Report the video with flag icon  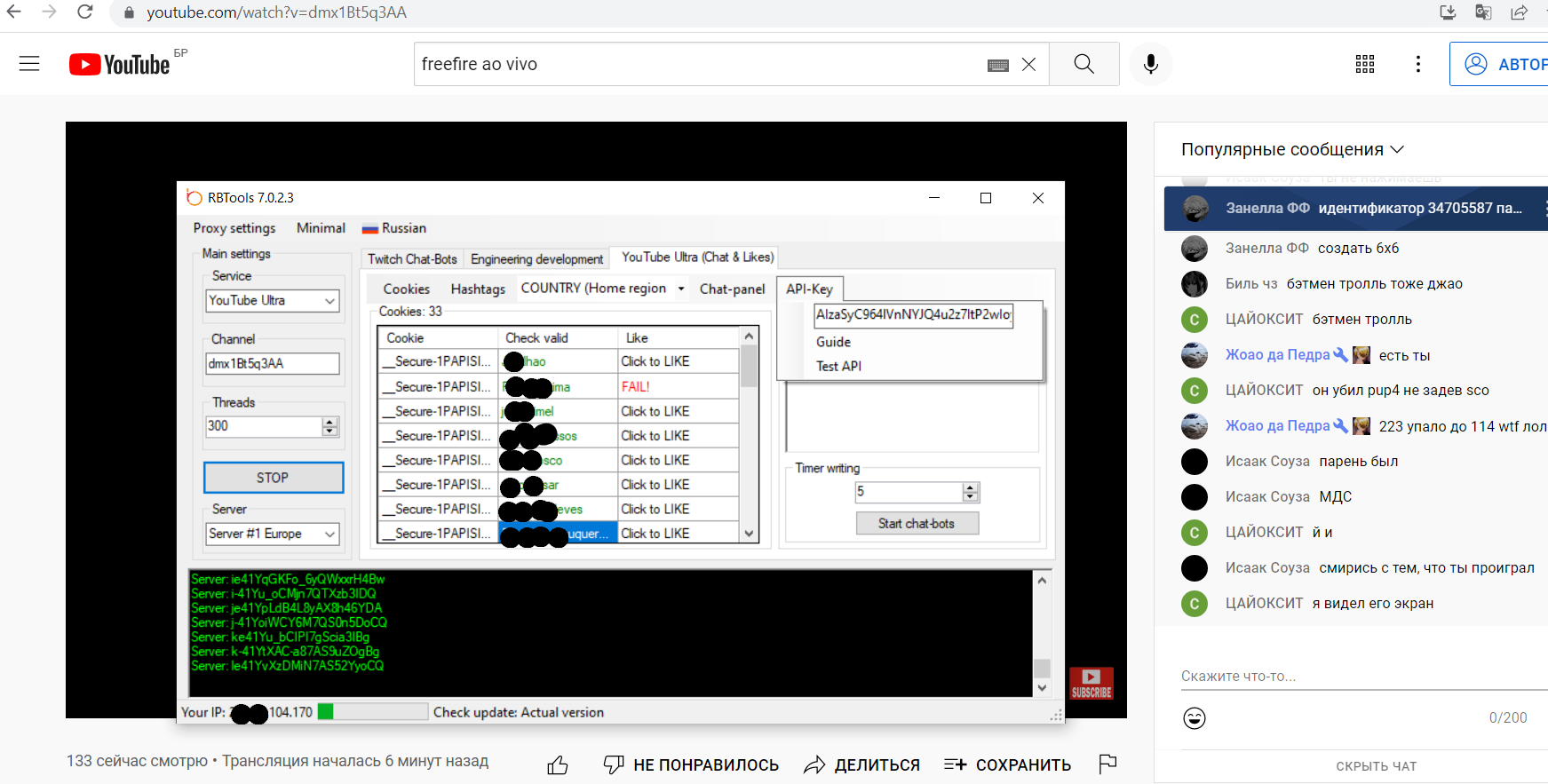[1107, 764]
